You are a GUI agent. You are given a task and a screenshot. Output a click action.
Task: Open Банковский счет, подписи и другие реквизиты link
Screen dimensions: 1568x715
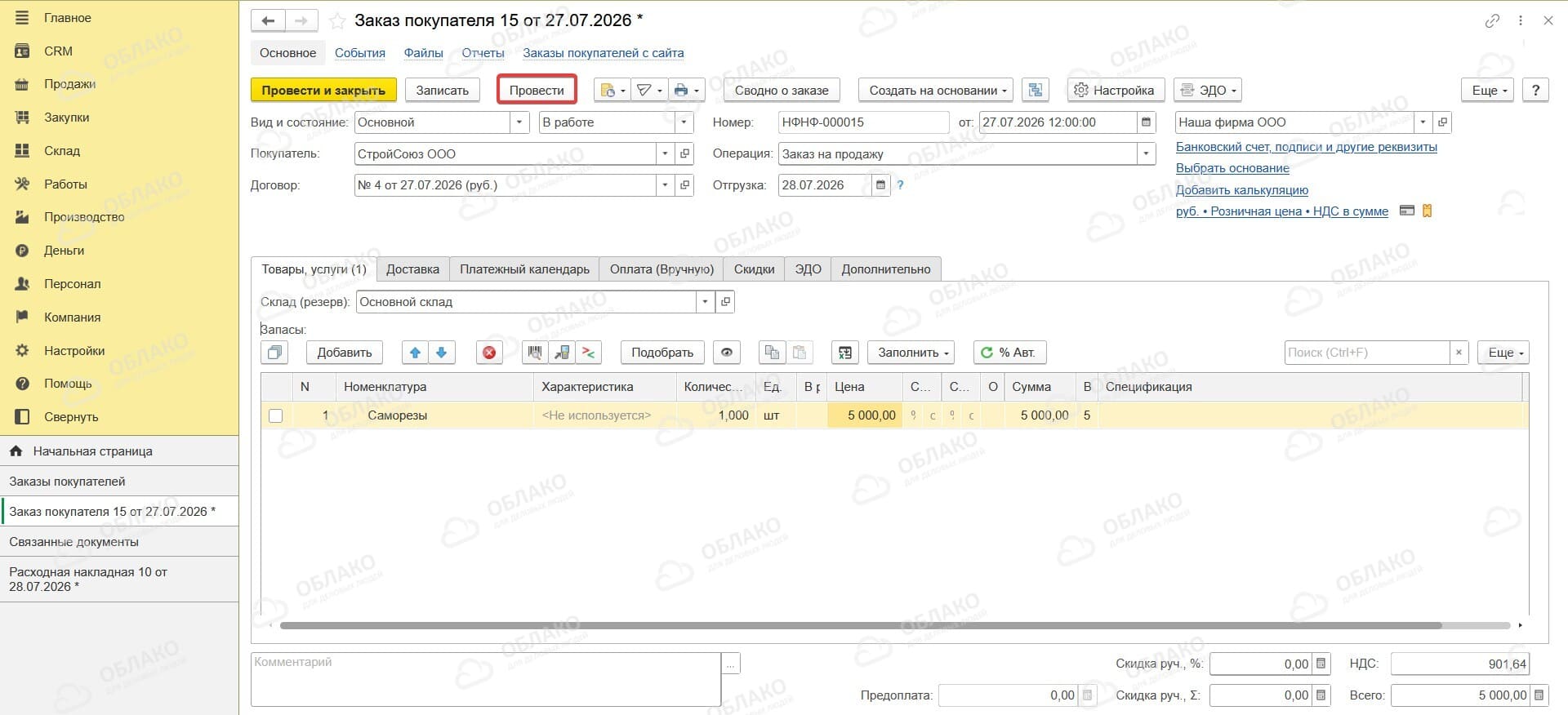(x=1306, y=148)
